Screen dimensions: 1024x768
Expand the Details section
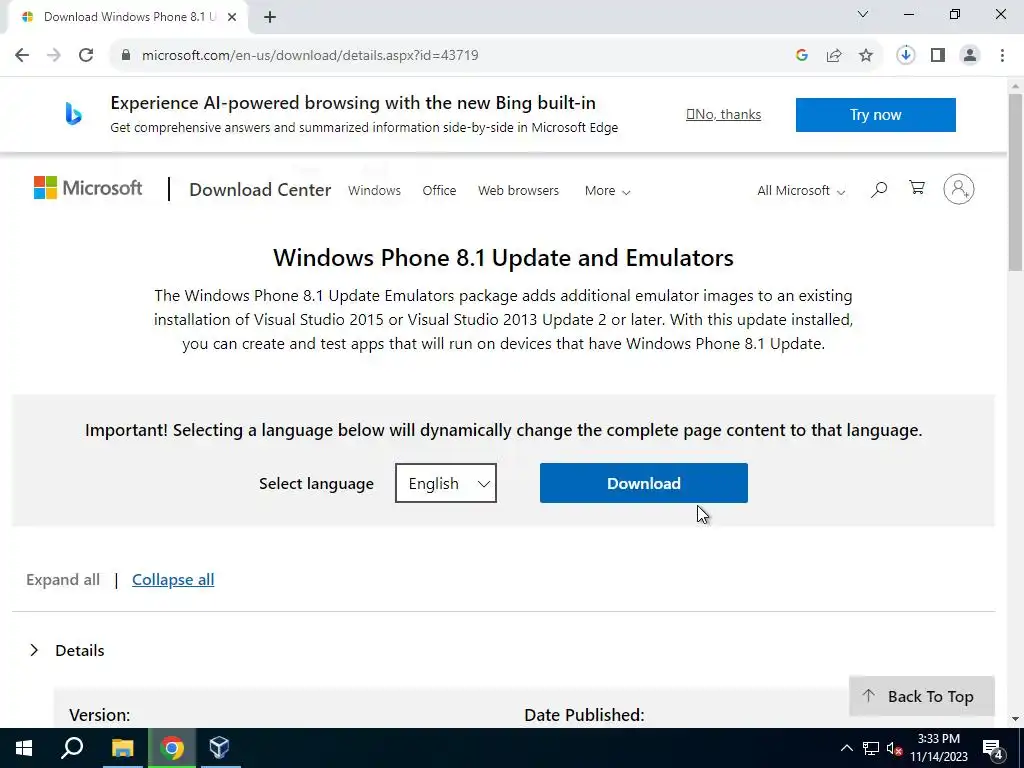pyautogui.click(x=67, y=650)
